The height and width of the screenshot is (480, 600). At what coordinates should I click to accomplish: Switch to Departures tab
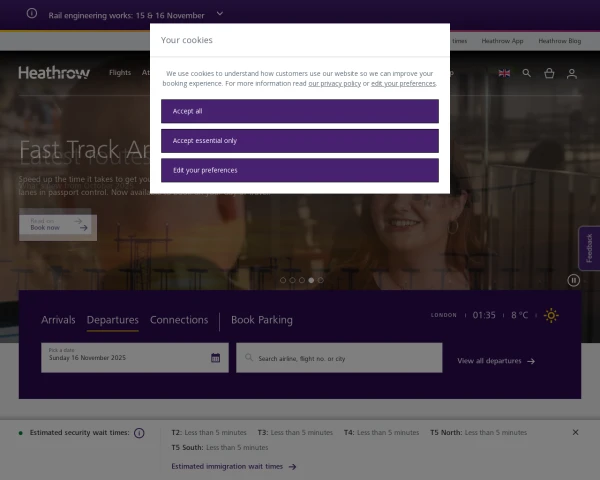112,320
